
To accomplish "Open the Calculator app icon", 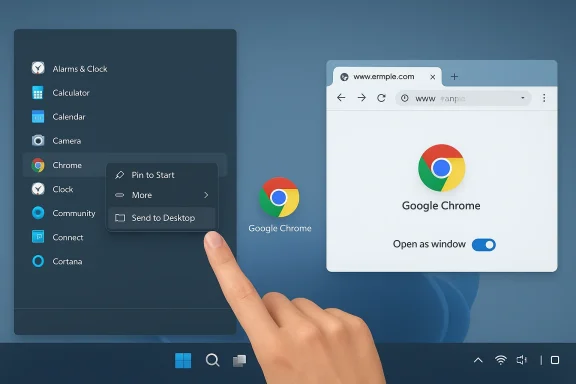I will [38, 93].
